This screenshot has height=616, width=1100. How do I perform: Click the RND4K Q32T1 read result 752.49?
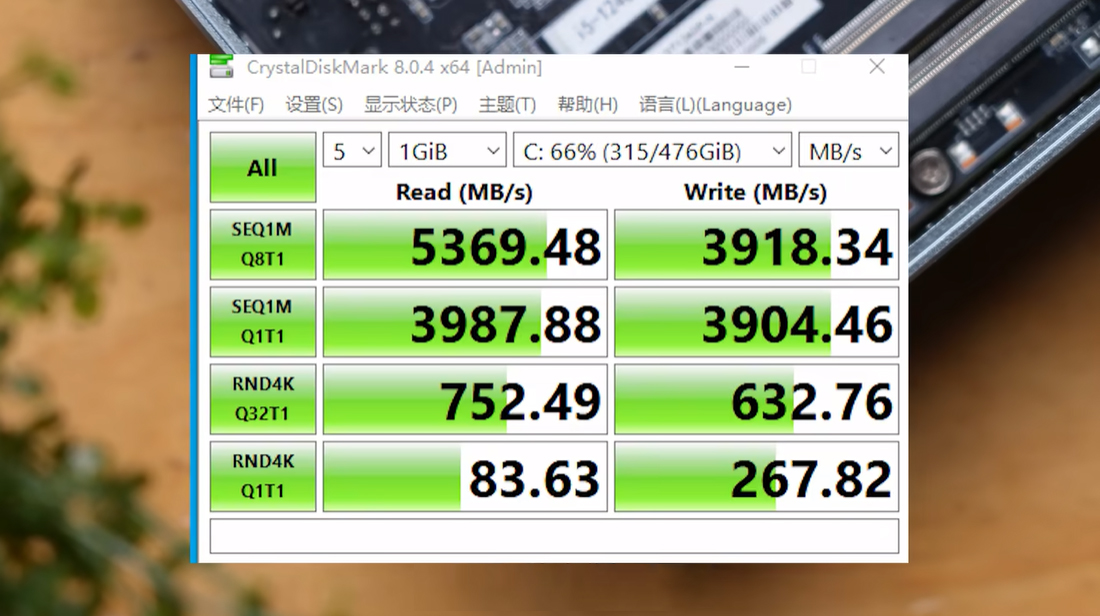465,399
